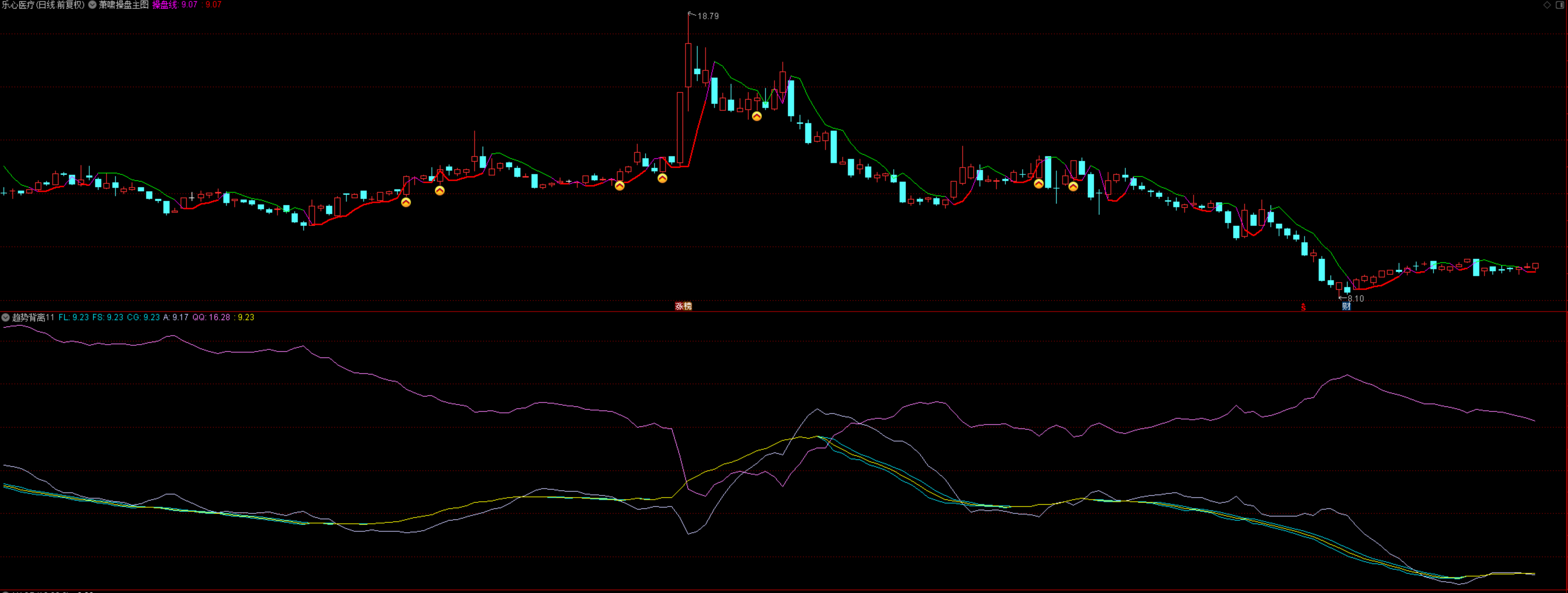Click the diamond icon in the top-right corner
Image resolution: width=1568 pixels, height=593 pixels.
tap(1547, 5)
